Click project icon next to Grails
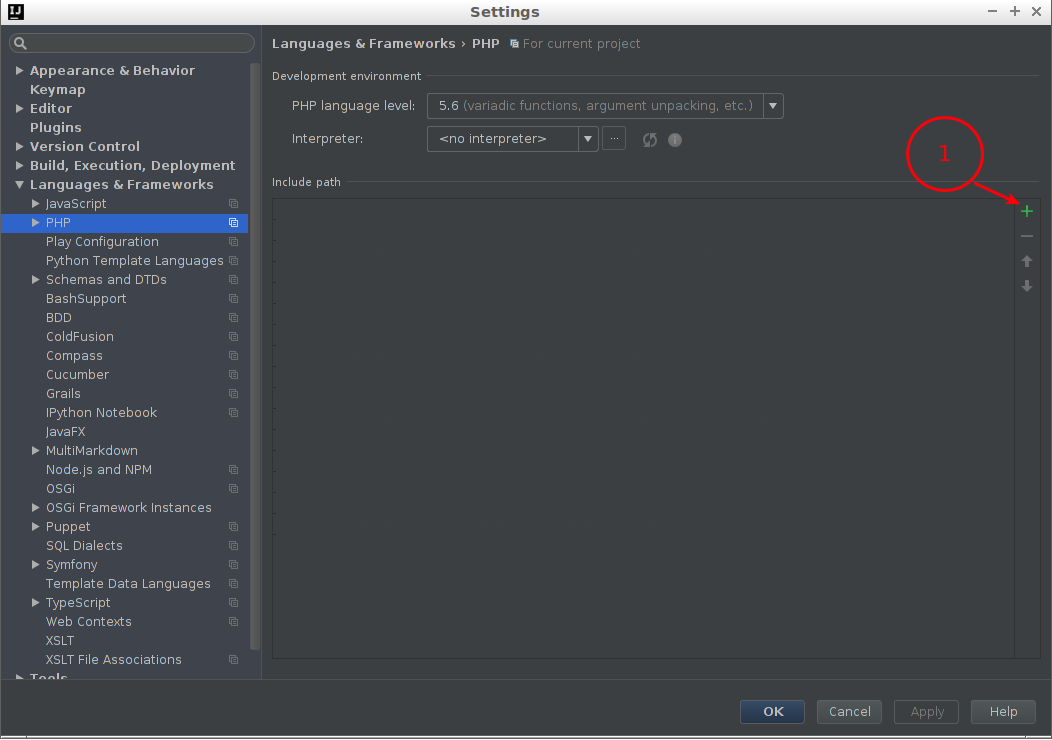This screenshot has height=740, width=1052. click(x=233, y=393)
